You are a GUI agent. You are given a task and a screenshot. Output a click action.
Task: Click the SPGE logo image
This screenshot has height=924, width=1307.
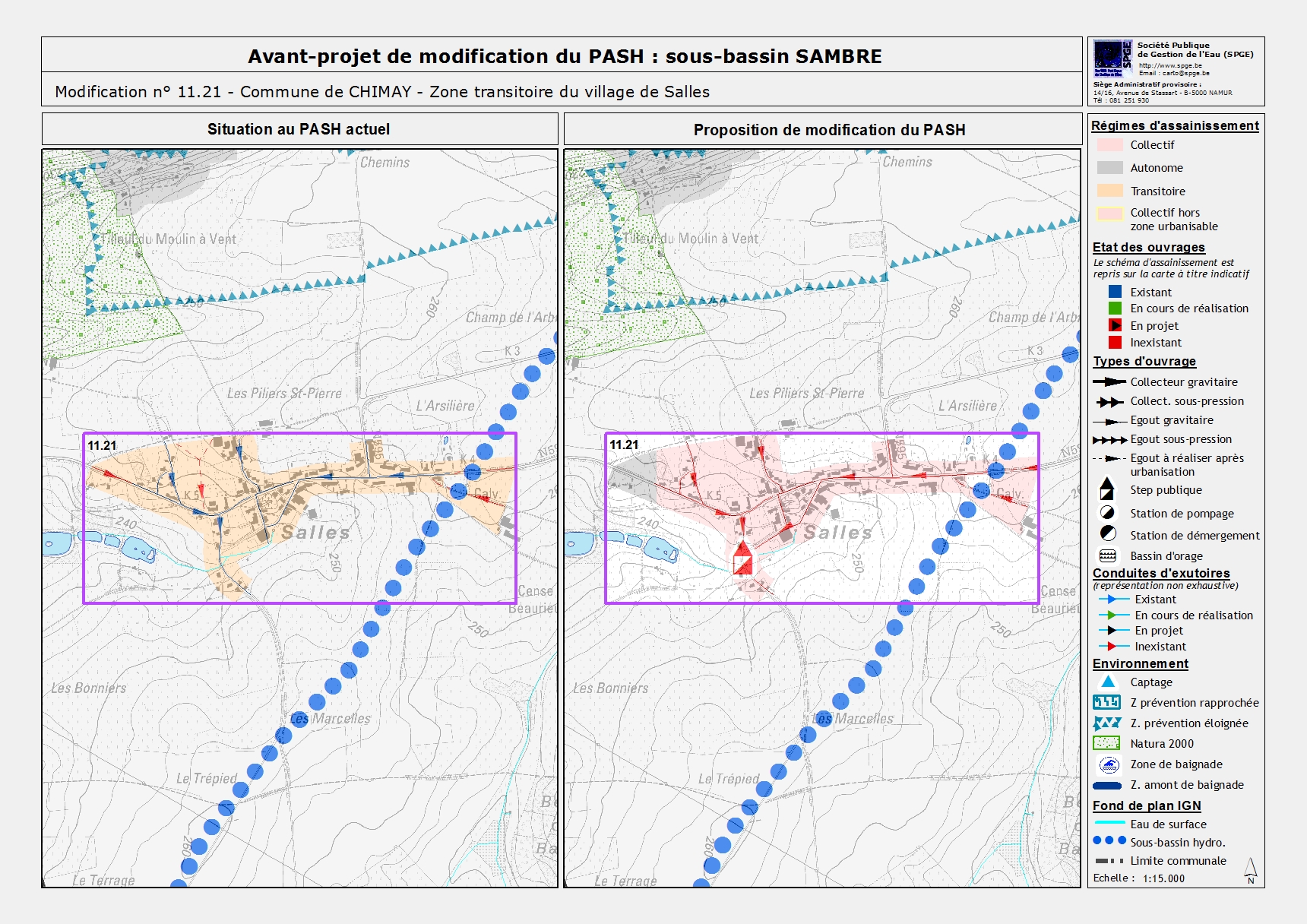click(1112, 59)
